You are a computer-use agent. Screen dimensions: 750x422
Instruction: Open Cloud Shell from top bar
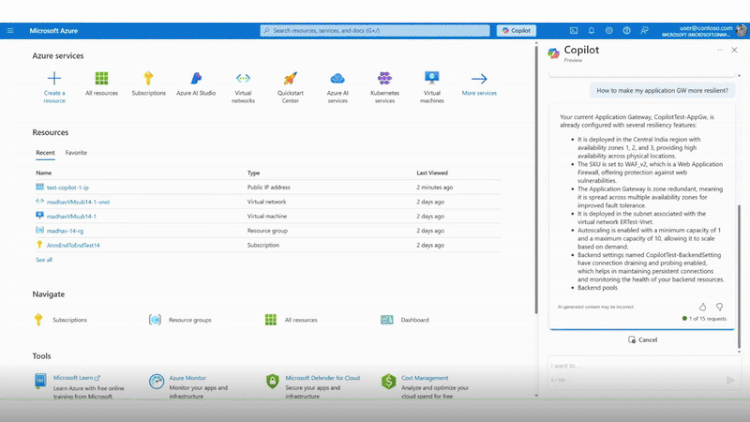[574, 31]
